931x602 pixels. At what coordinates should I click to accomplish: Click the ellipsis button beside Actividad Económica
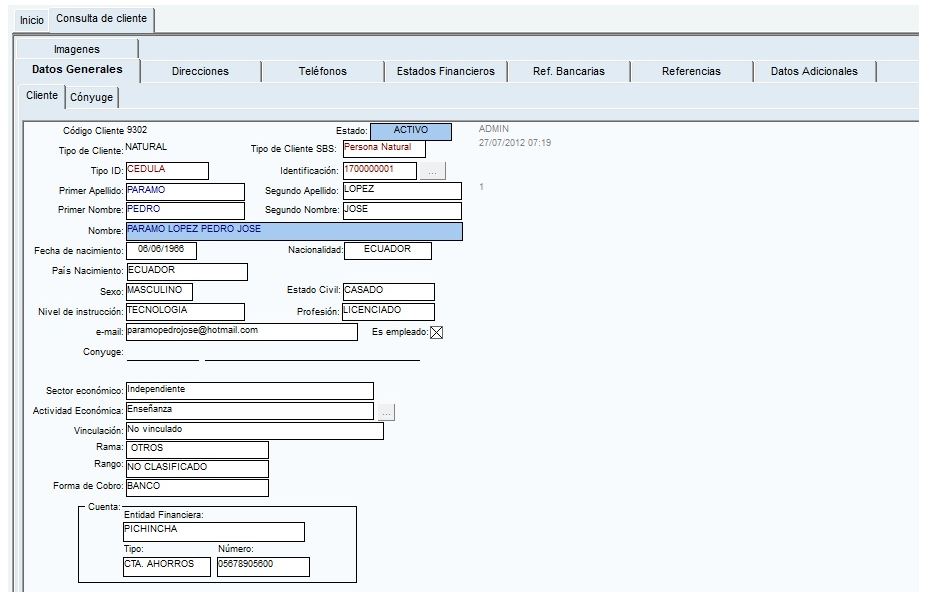[x=386, y=412]
